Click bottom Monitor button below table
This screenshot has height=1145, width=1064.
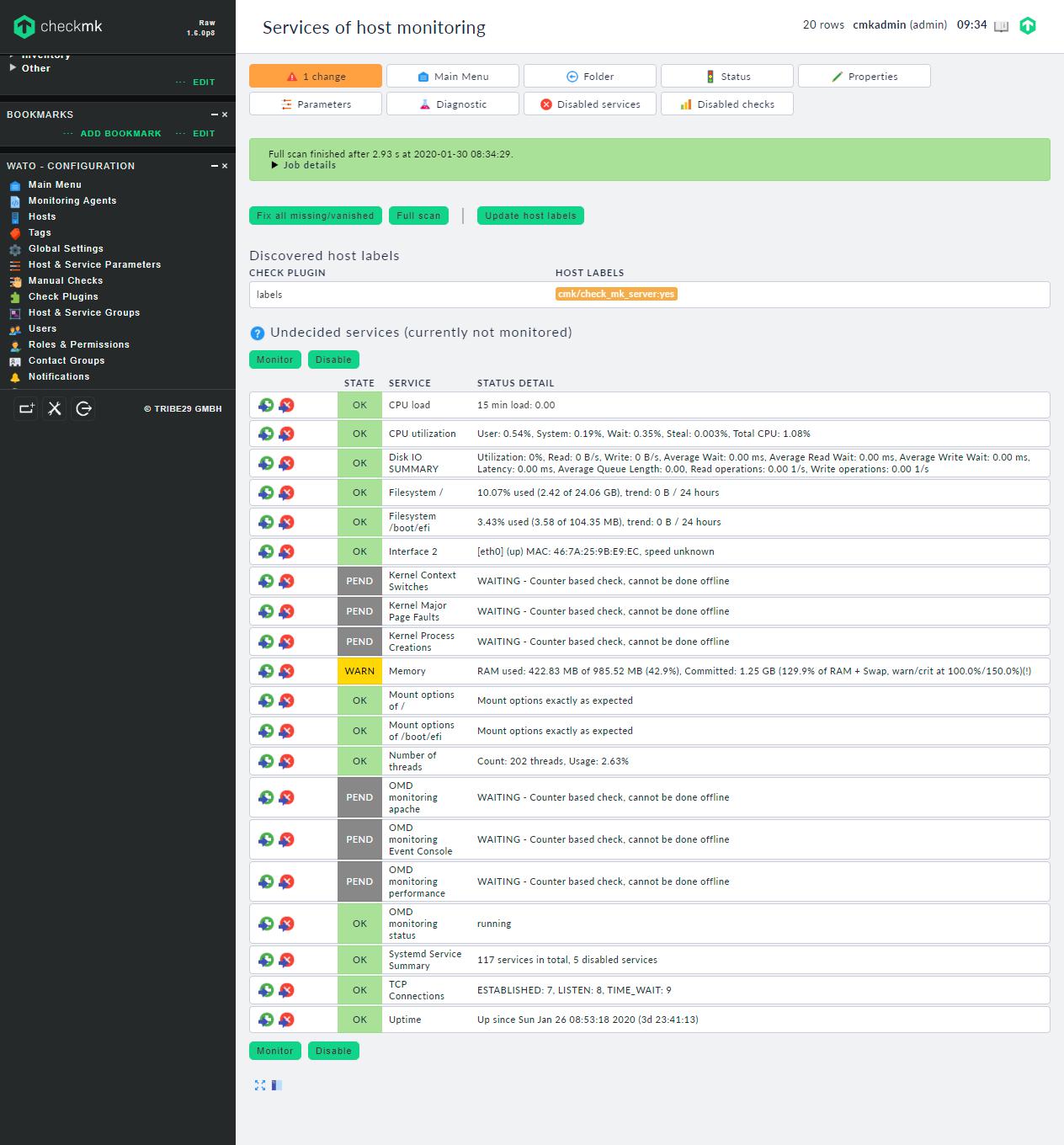(275, 1051)
